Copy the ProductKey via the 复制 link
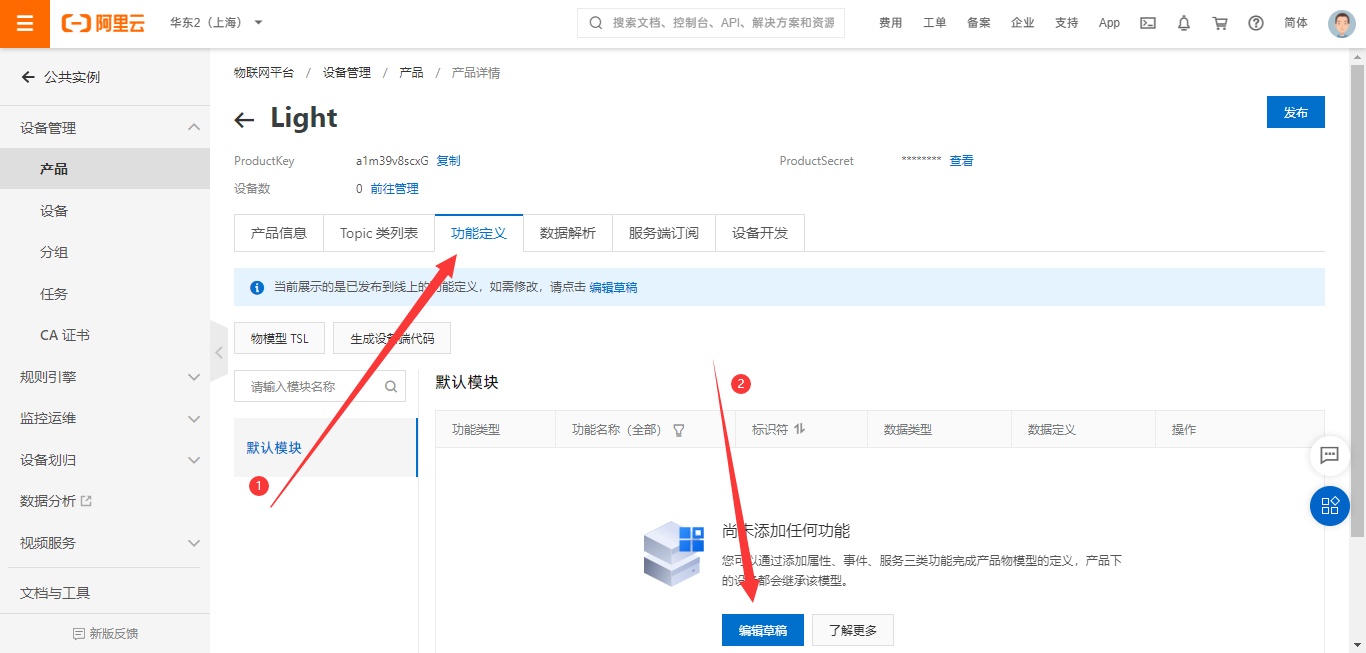Screen dimensions: 1366x653 [447, 160]
